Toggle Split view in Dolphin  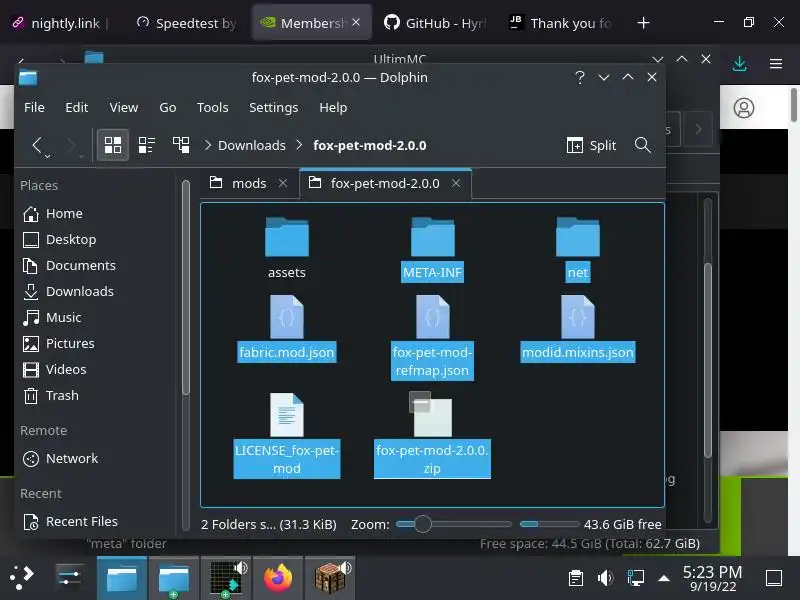click(x=591, y=145)
